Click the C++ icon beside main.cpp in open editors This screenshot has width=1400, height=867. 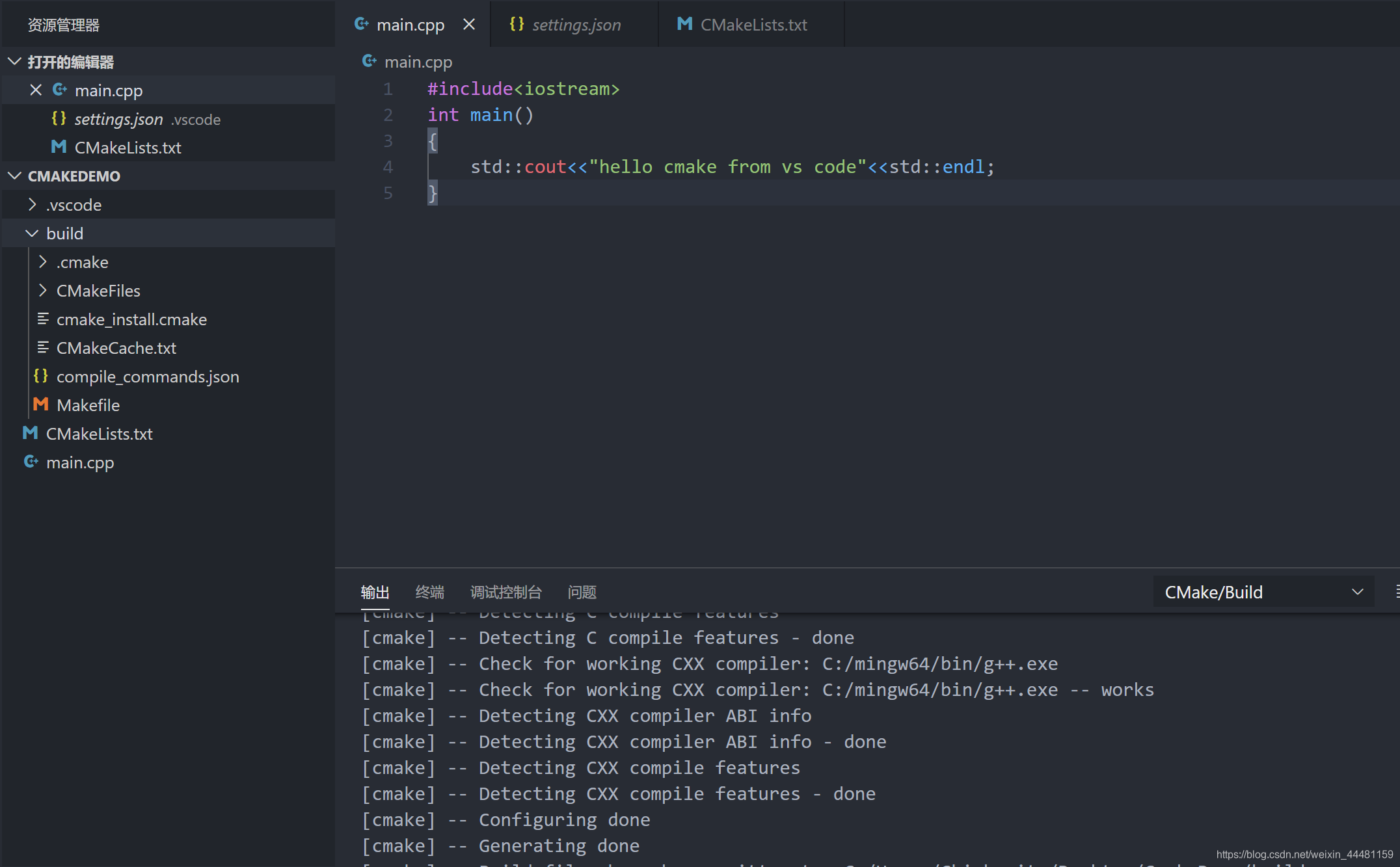pos(59,90)
